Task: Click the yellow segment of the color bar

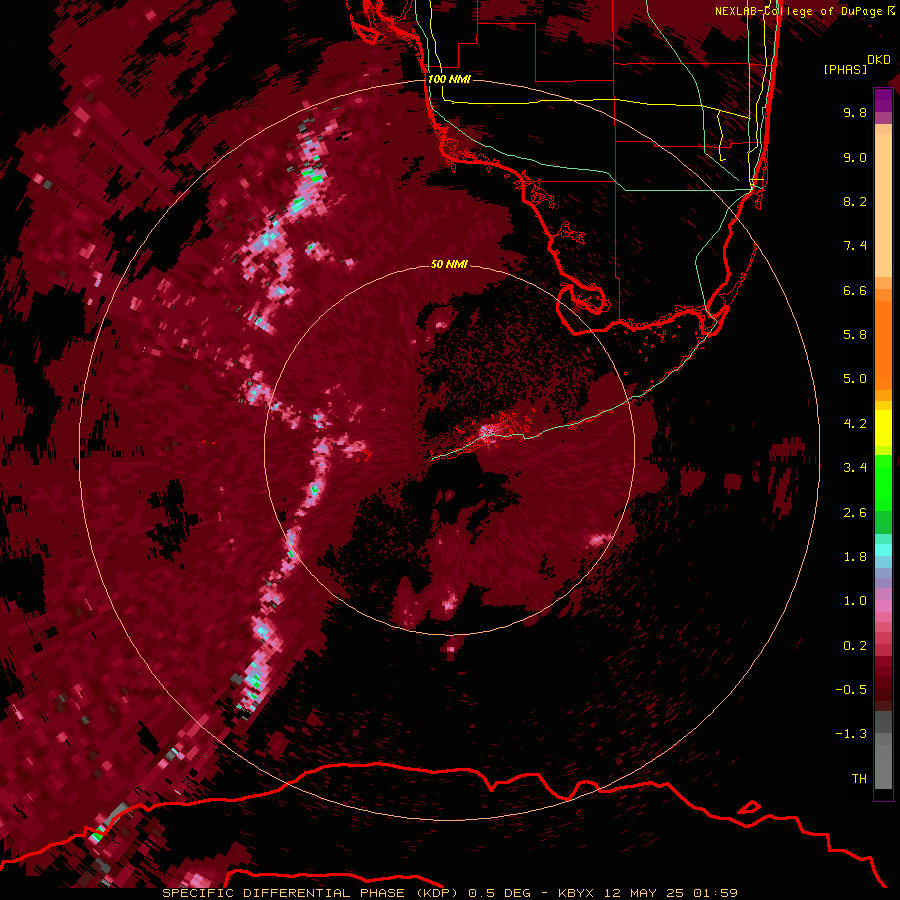Action: [883, 427]
